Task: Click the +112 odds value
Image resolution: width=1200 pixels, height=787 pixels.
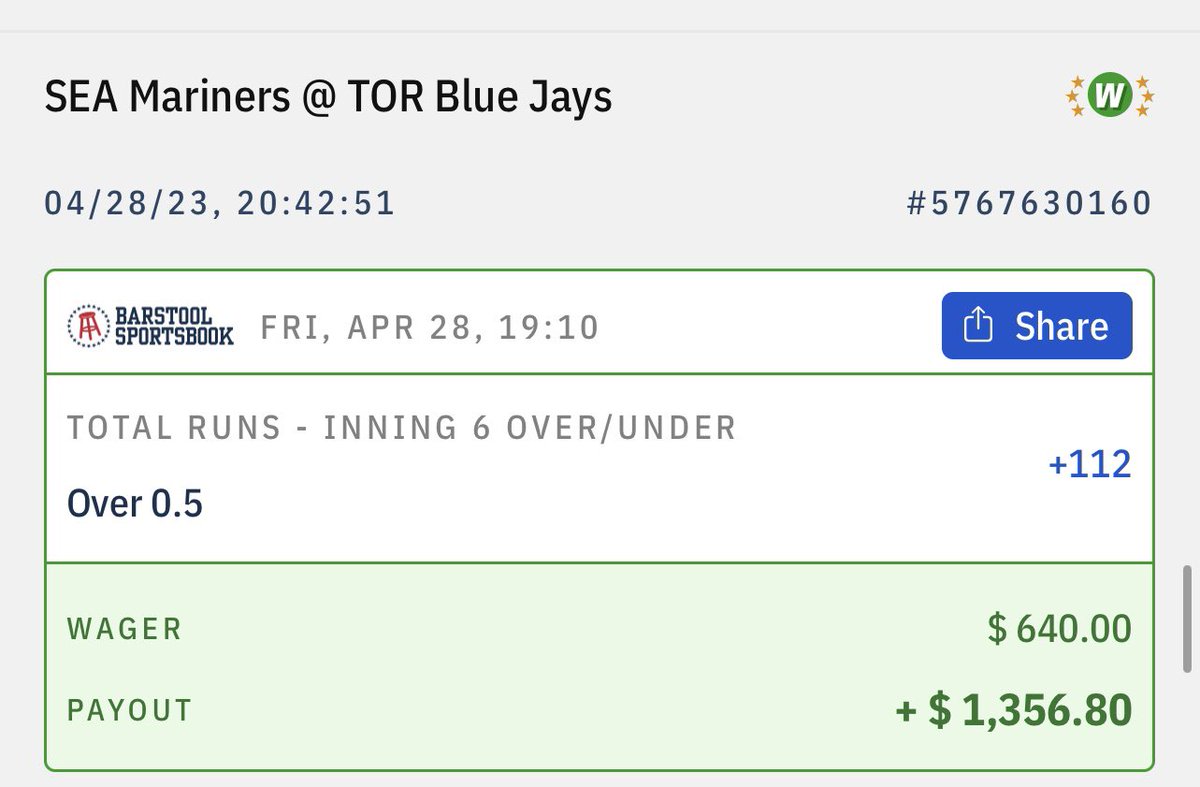Action: [1089, 464]
